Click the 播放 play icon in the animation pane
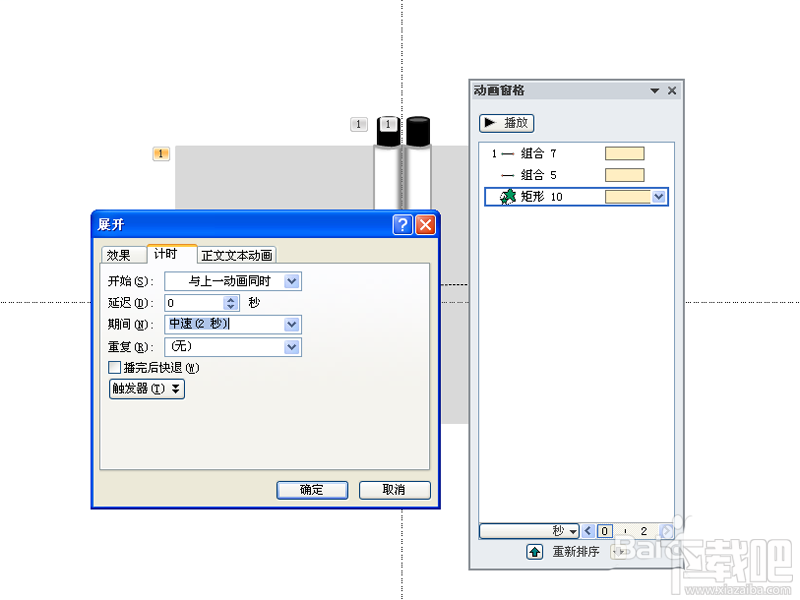 coord(490,122)
